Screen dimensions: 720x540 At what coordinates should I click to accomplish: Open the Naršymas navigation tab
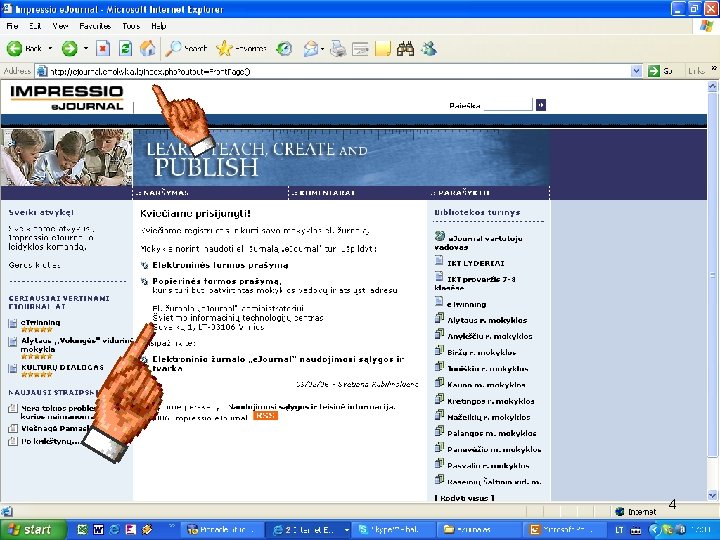163,193
